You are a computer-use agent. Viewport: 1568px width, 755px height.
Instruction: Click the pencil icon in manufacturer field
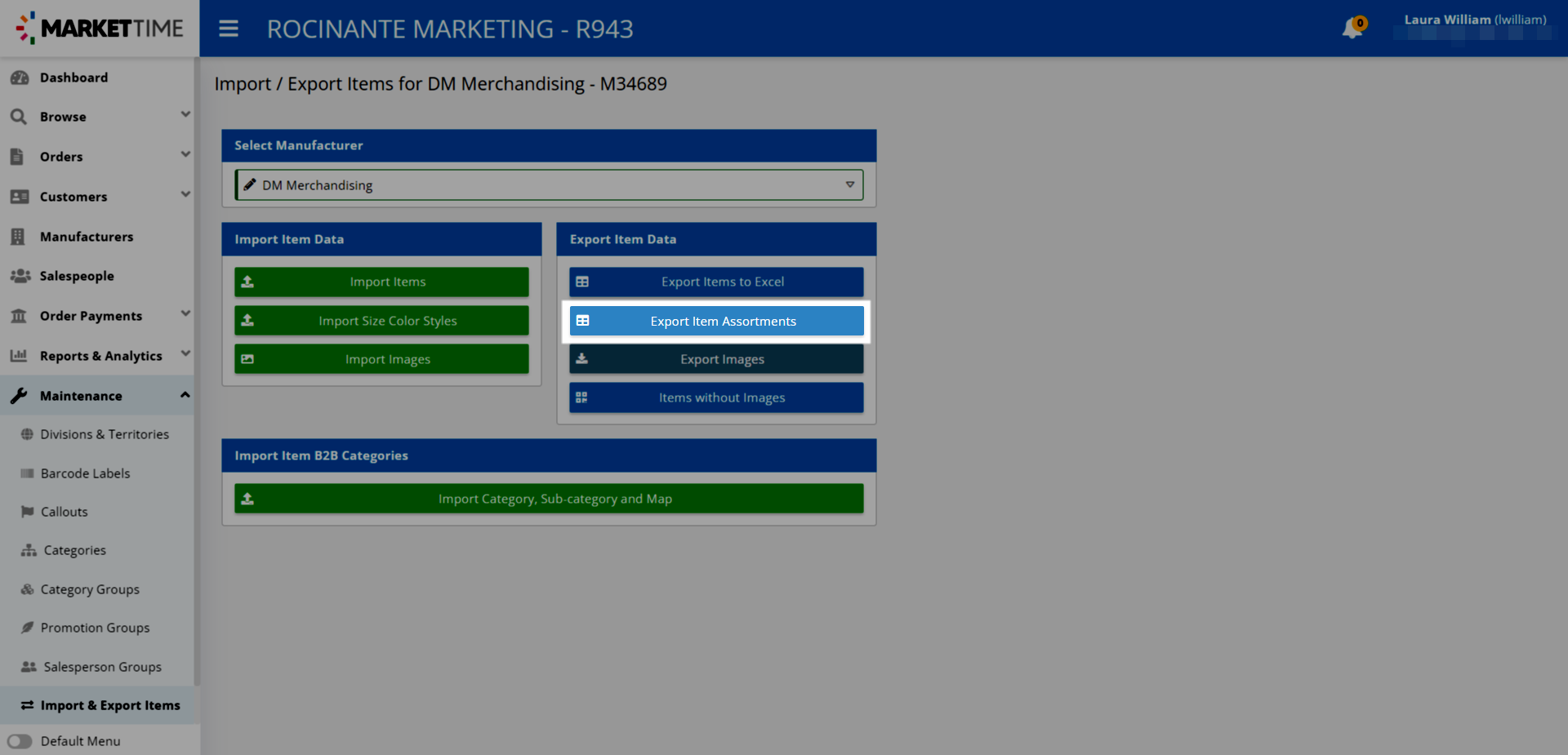pos(250,184)
